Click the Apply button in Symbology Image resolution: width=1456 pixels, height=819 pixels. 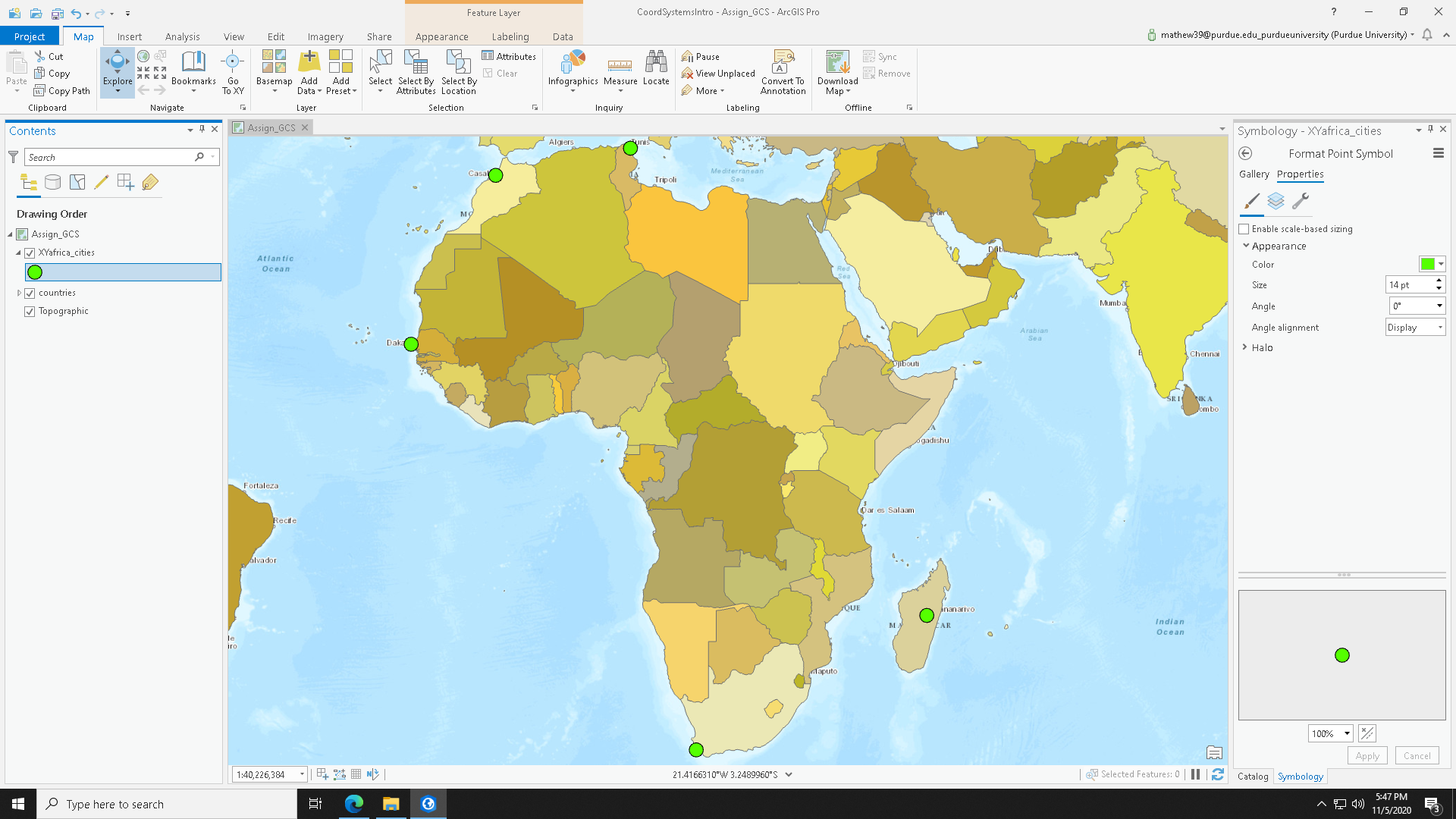pyautogui.click(x=1367, y=755)
